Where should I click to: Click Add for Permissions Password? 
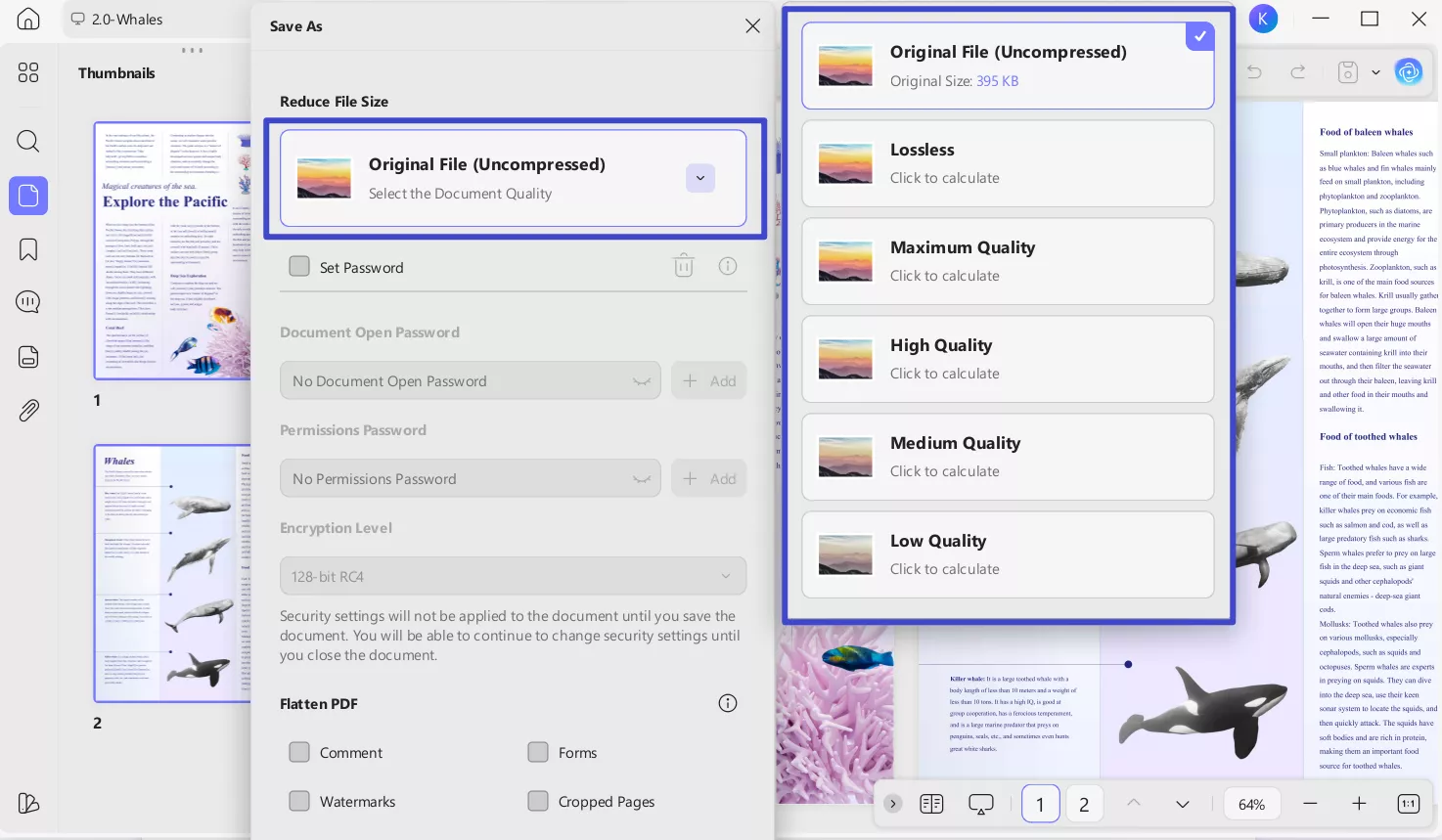(x=709, y=478)
